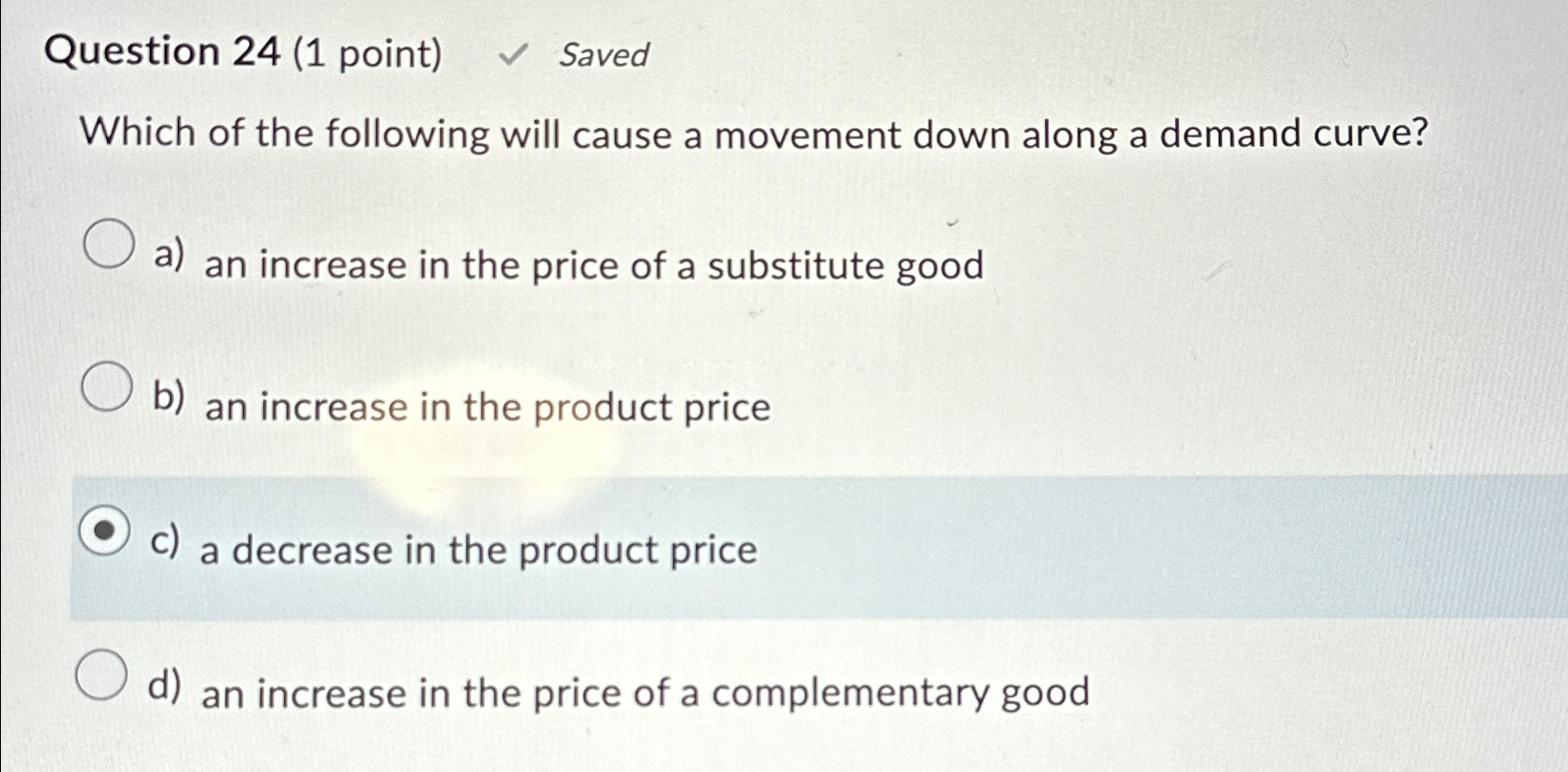
Task: Click the 'b)' option label
Action: (x=168, y=398)
